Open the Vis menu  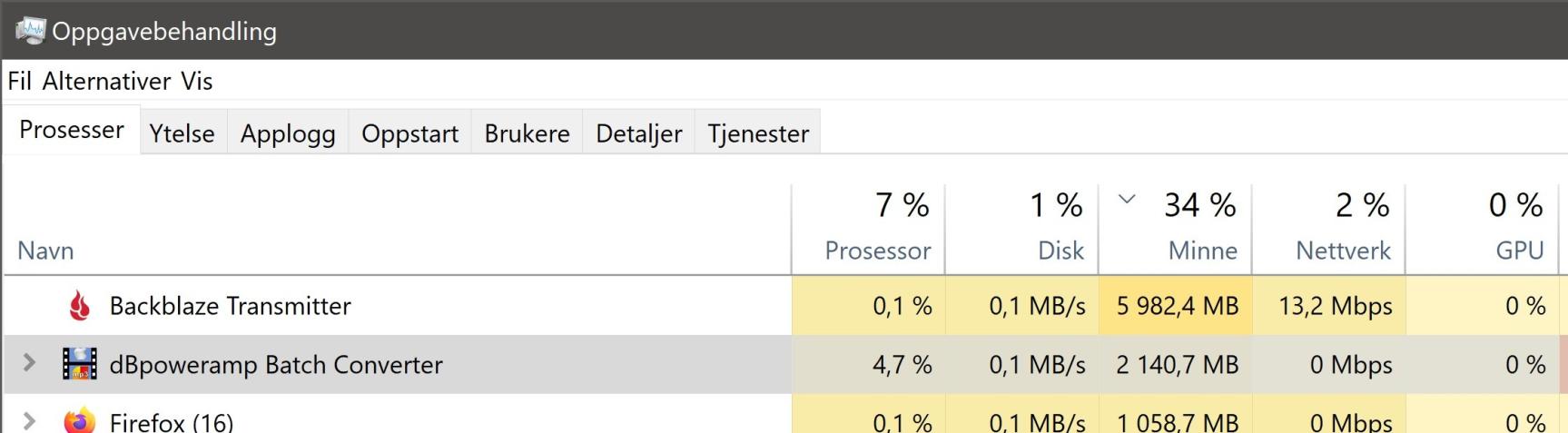click(x=196, y=82)
